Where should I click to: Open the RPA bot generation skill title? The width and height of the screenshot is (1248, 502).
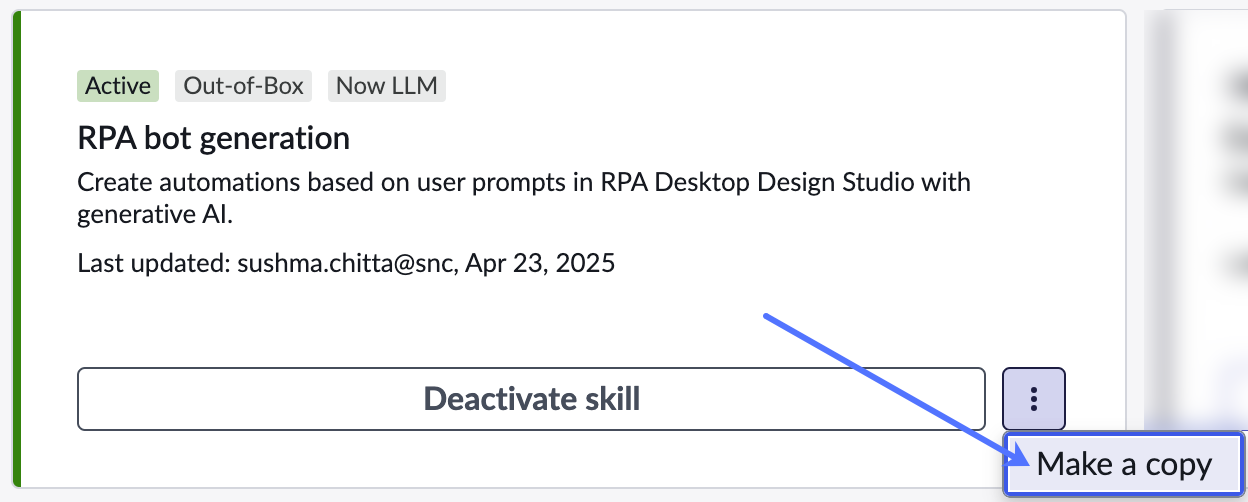(x=213, y=138)
